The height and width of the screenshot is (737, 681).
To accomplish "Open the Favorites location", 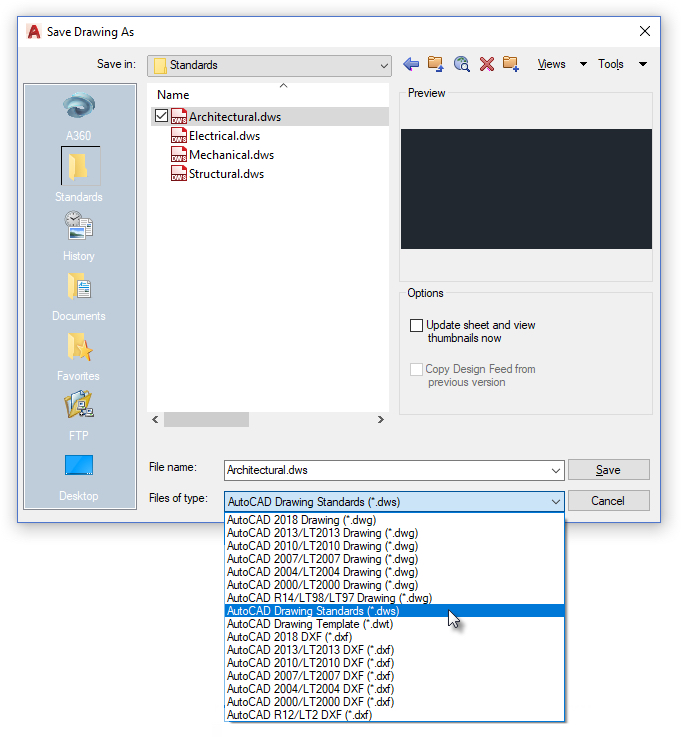I will click(78, 357).
